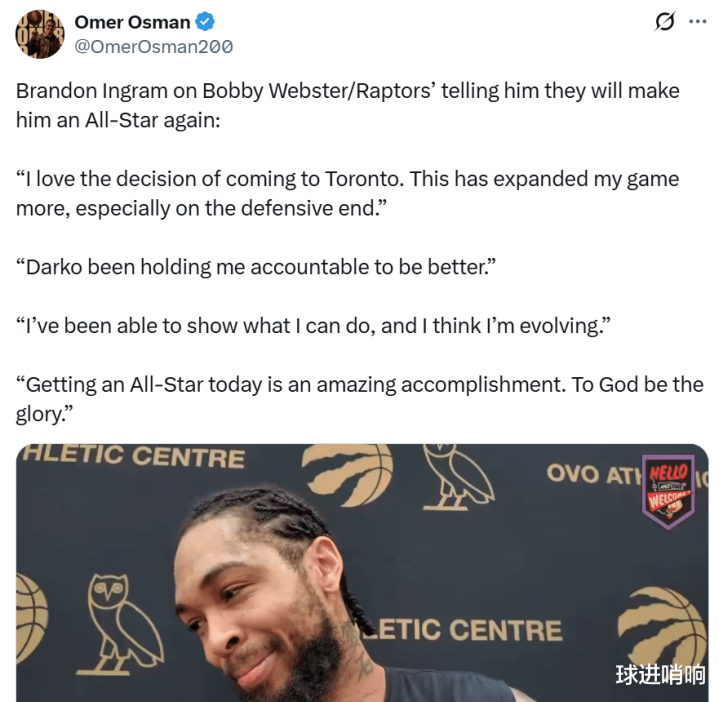719x702 pixels.
Task: Click the partial Raptors ball at left edge
Action: pos(32,618)
